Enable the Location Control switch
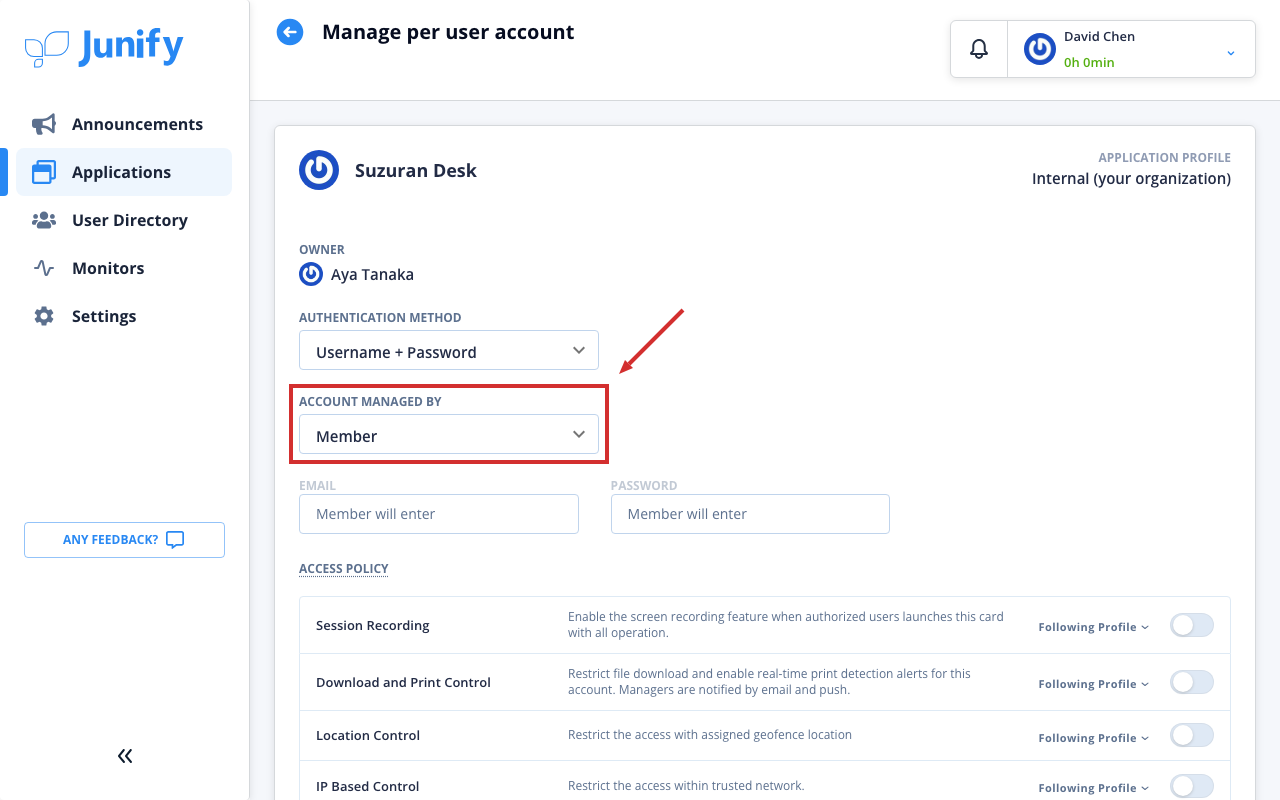 [x=1192, y=736]
